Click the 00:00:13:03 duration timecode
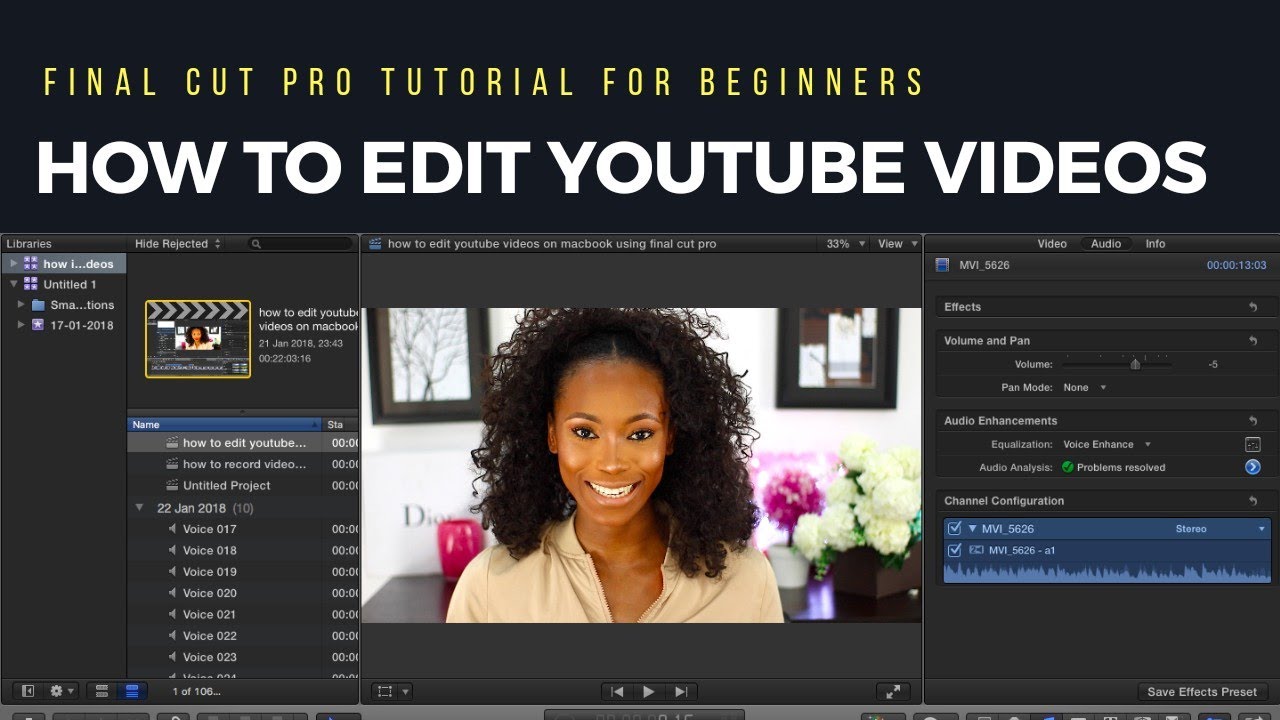The width and height of the screenshot is (1280, 720). (1236, 265)
